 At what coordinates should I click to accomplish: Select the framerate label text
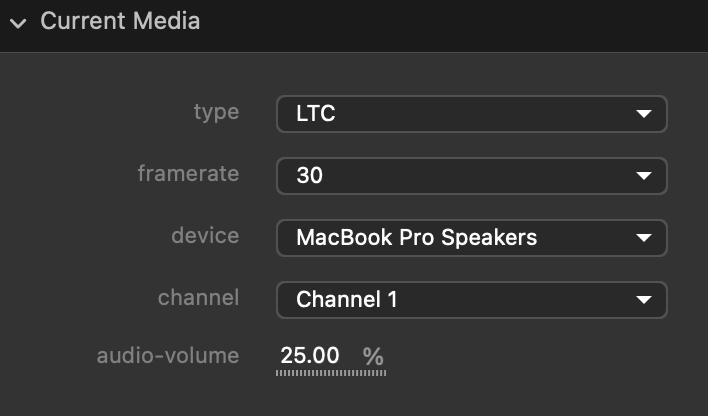(188, 173)
